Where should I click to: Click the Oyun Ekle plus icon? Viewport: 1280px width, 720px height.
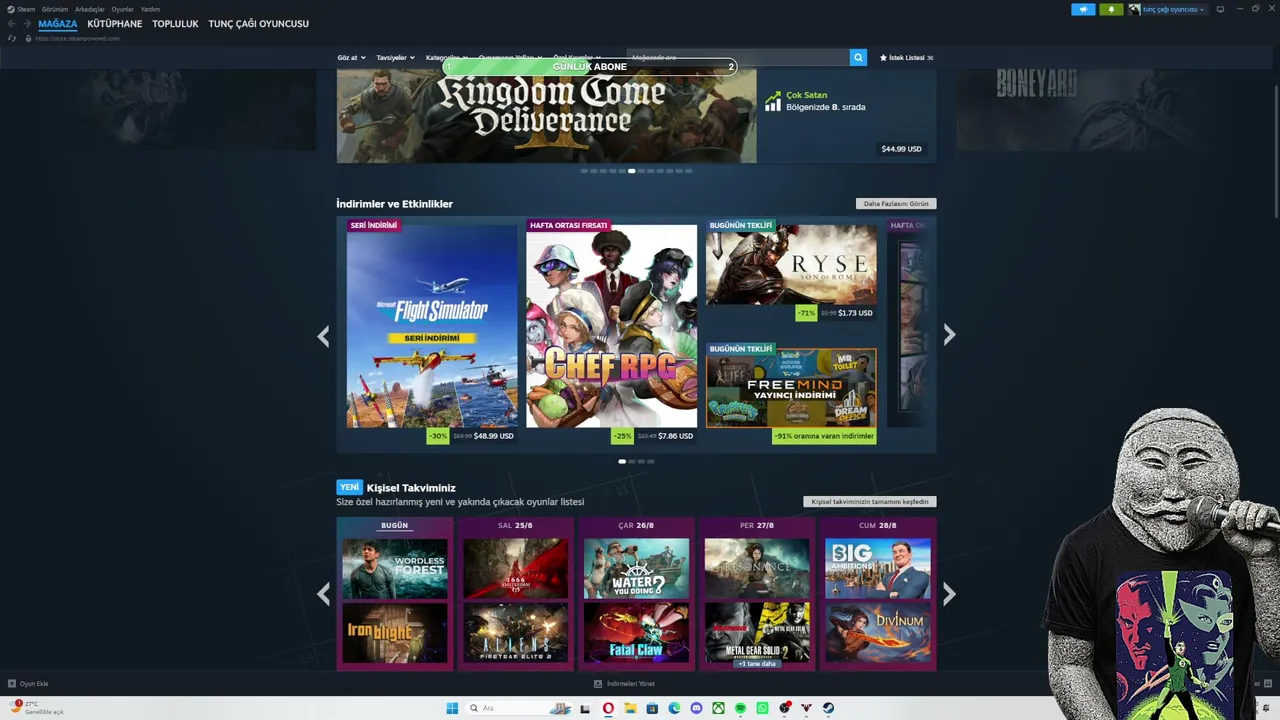click(x=12, y=684)
